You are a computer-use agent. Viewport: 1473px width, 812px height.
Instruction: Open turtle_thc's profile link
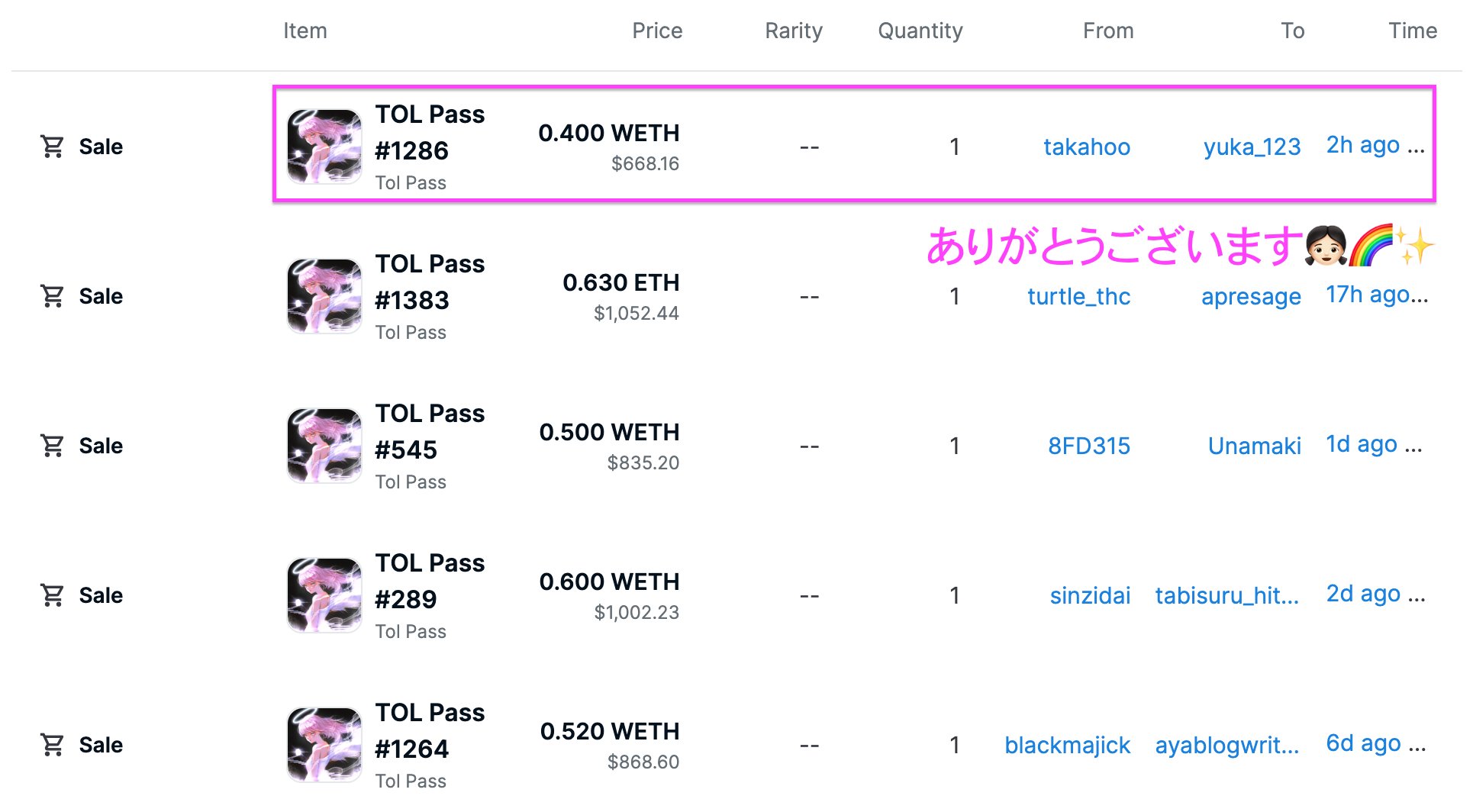click(x=1078, y=296)
